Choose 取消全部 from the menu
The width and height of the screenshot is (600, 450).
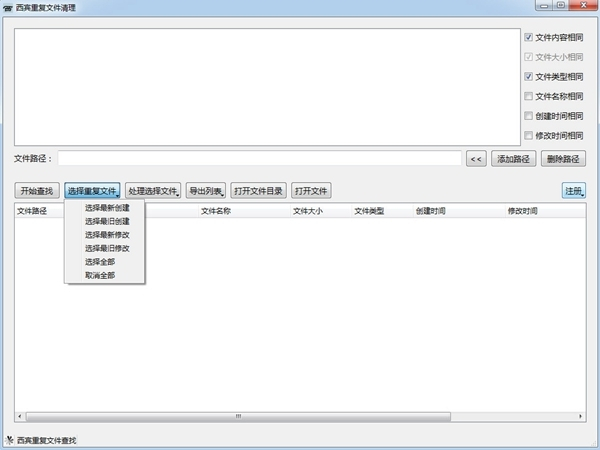[x=99, y=274]
